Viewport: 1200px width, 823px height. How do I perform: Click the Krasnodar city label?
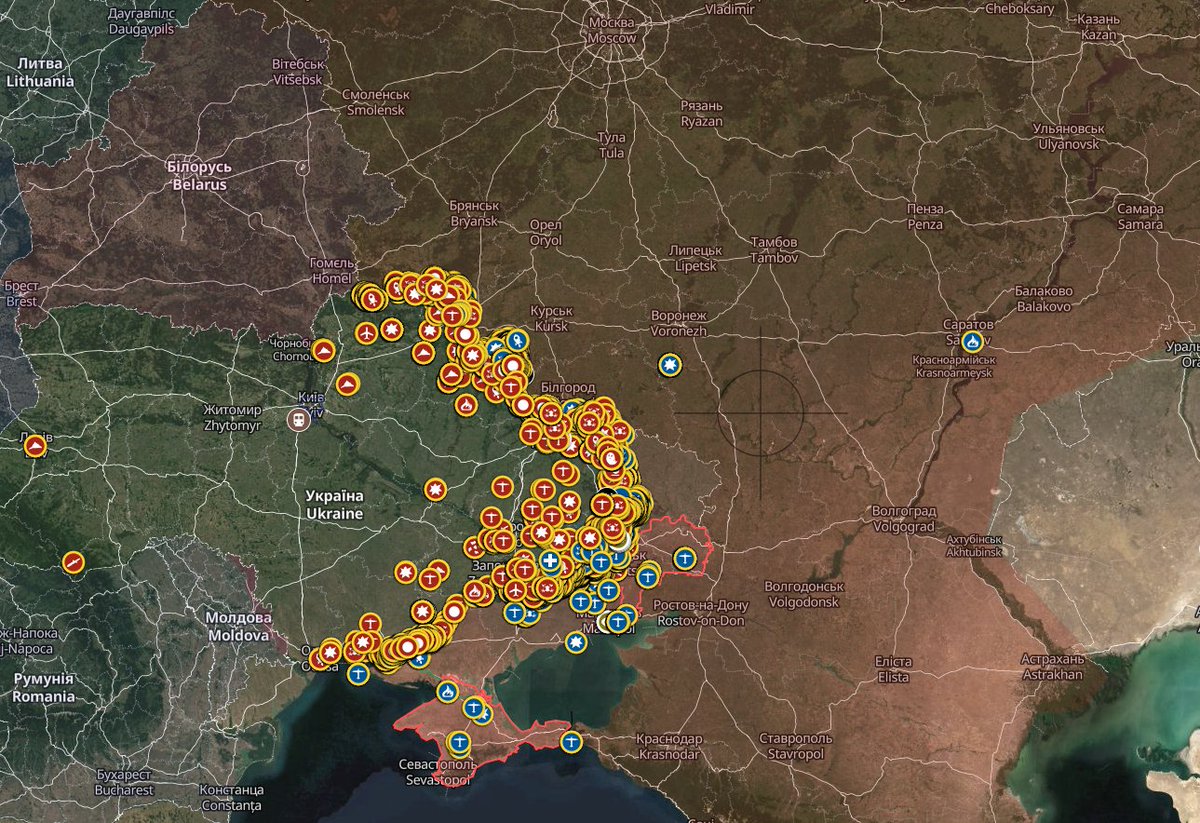(668, 746)
